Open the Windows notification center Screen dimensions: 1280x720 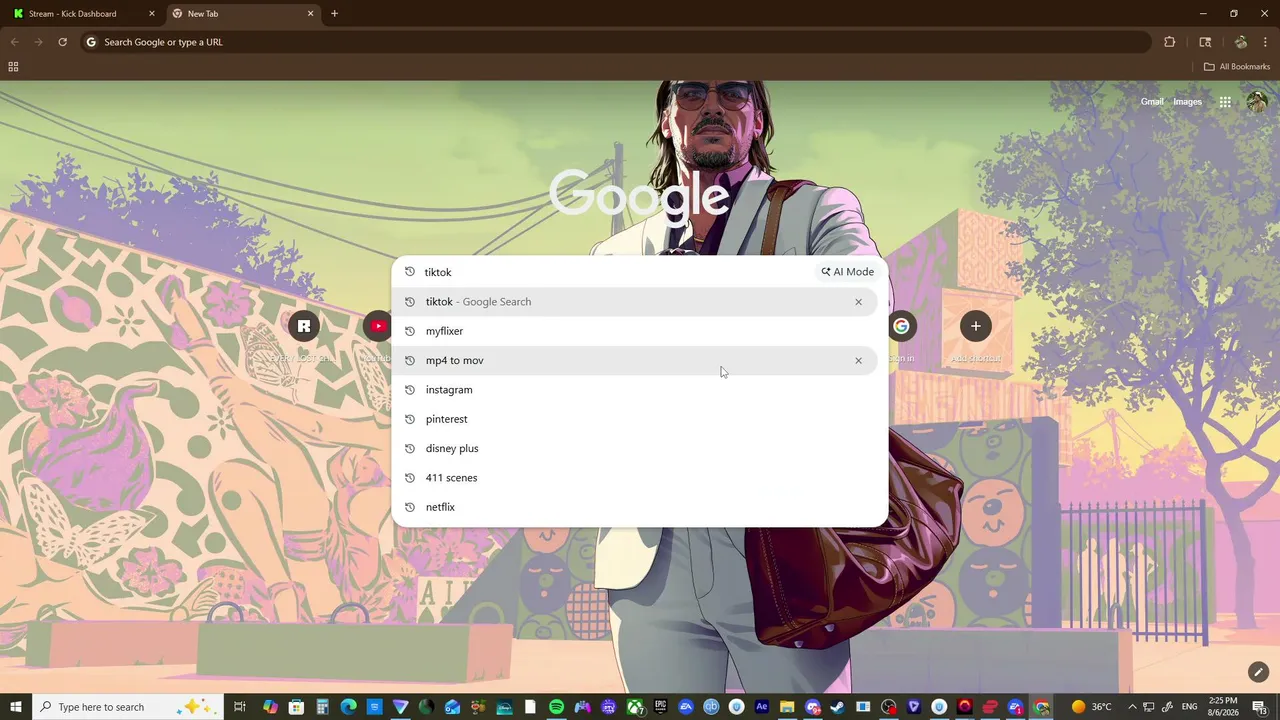(1260, 707)
